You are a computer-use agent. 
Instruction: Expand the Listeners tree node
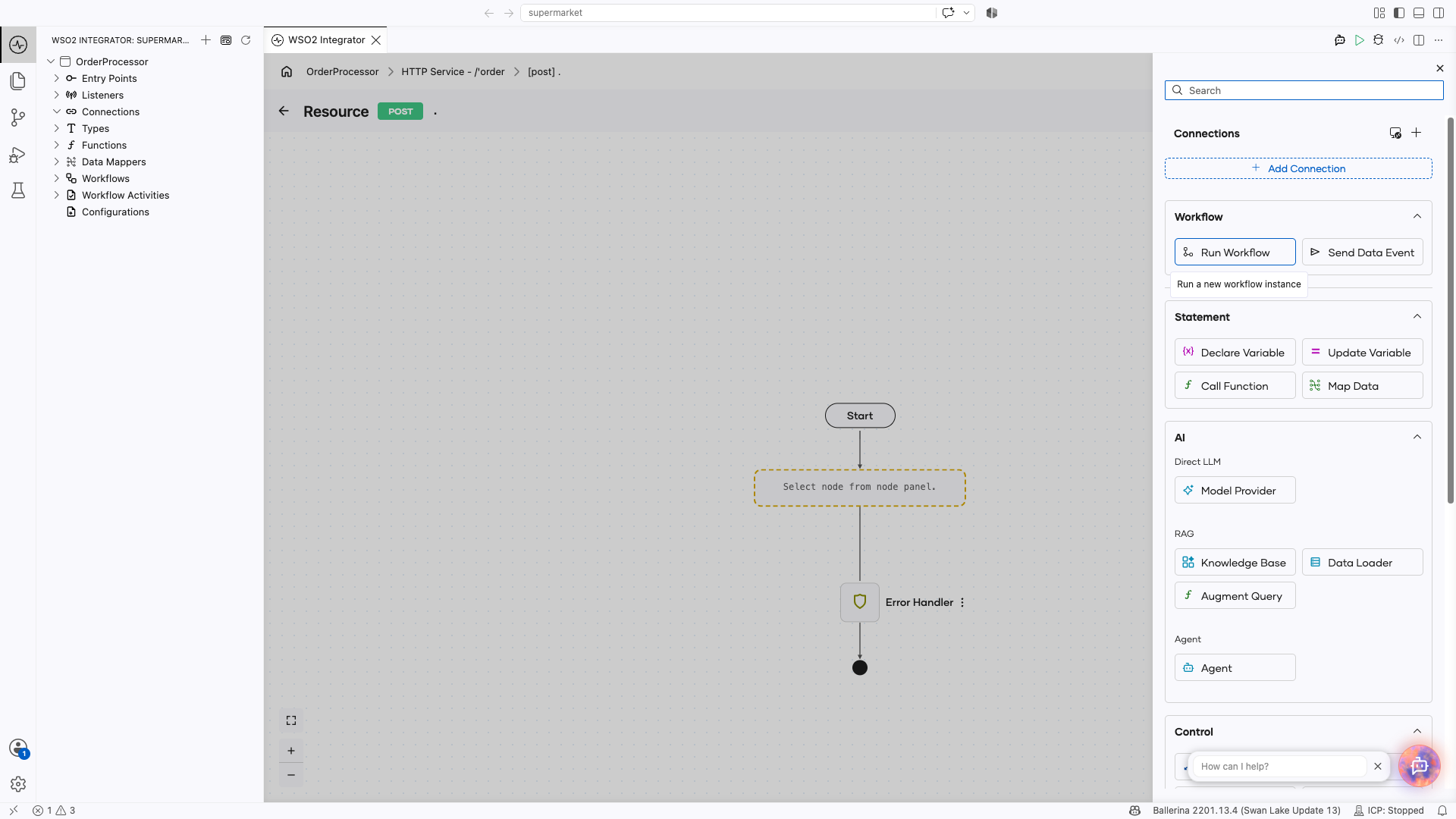click(56, 95)
